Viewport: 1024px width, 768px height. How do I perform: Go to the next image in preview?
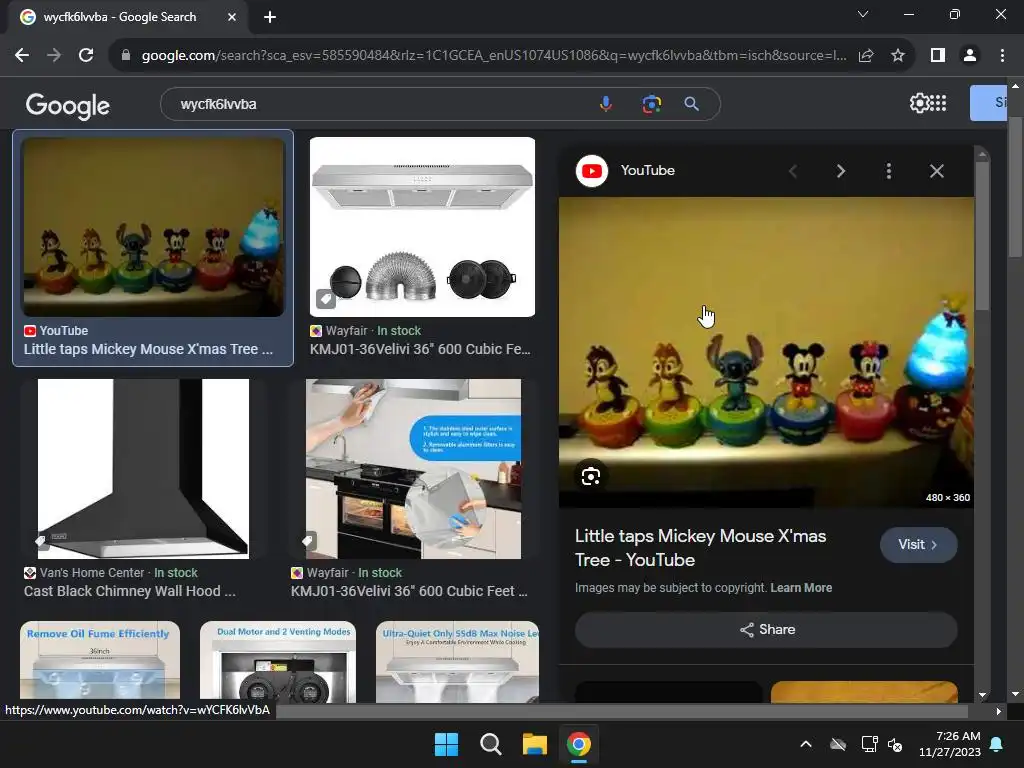840,171
